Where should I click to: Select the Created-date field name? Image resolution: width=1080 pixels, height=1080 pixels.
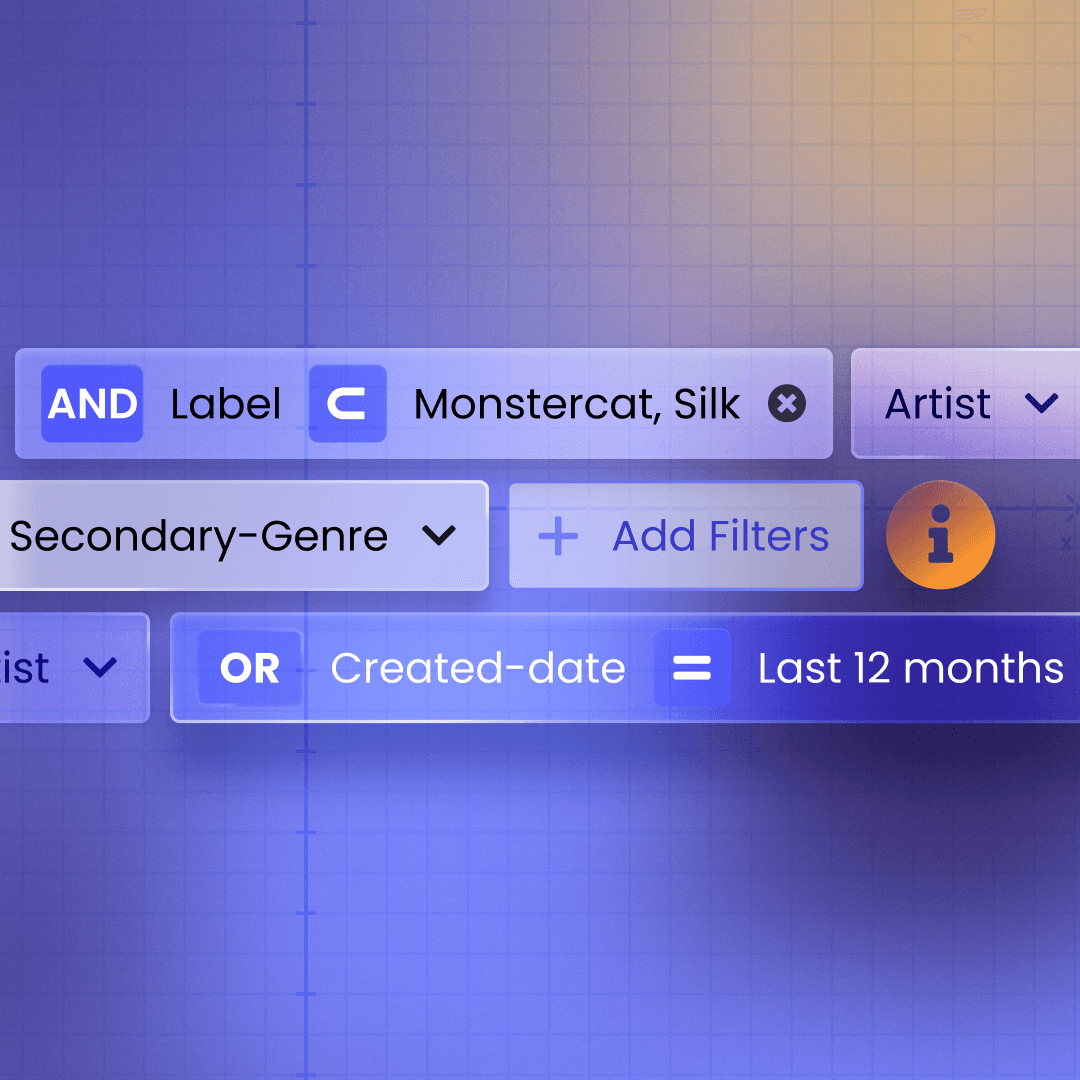coord(478,668)
